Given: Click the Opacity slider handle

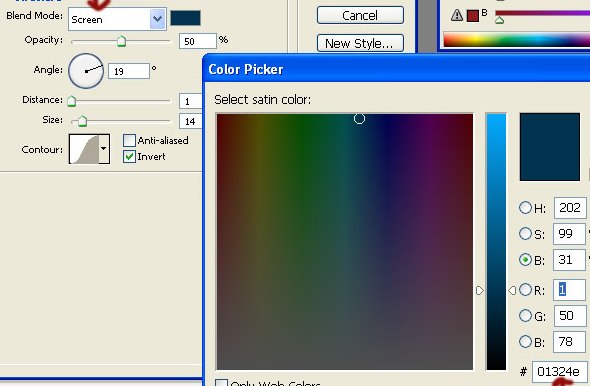Looking at the screenshot, I should pos(121,41).
